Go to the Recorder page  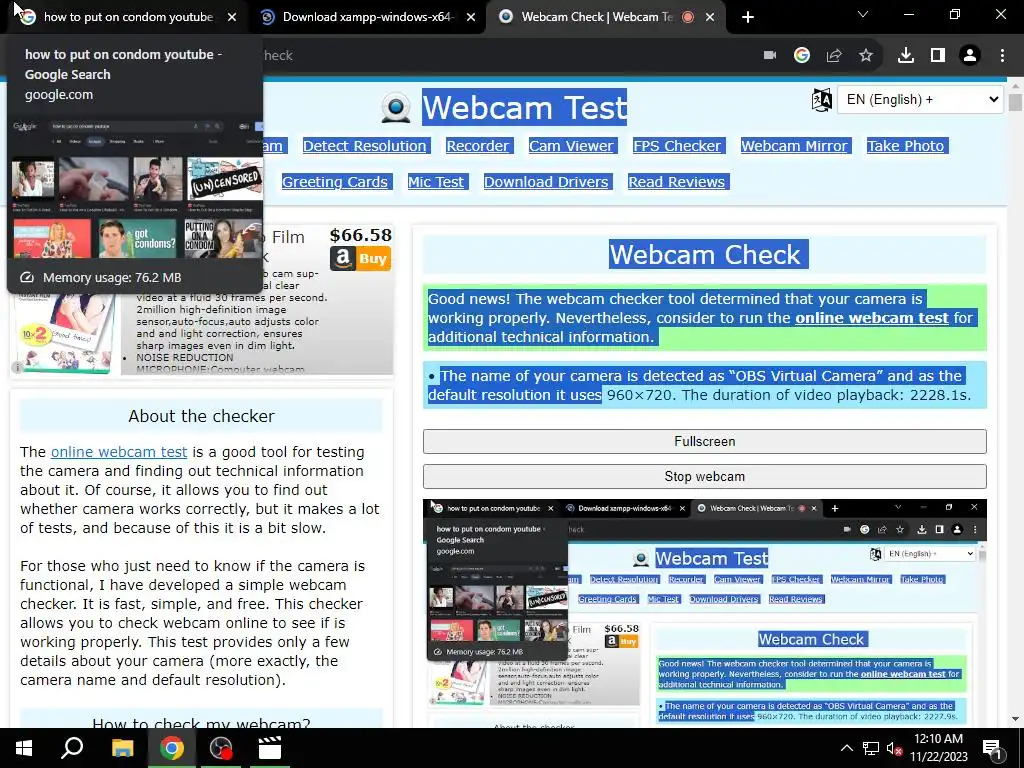(477, 146)
